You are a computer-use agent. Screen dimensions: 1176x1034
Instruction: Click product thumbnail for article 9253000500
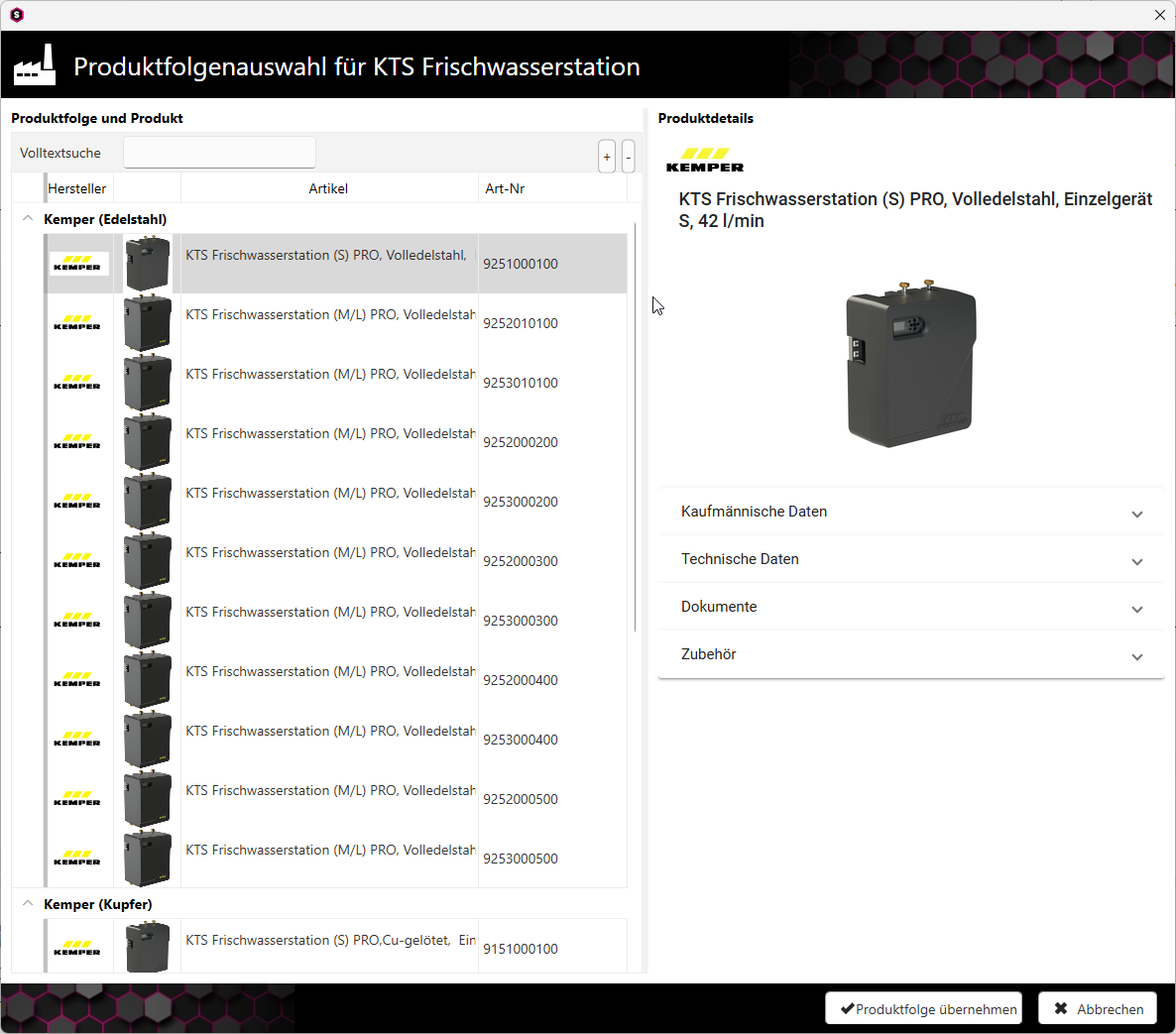point(148,859)
